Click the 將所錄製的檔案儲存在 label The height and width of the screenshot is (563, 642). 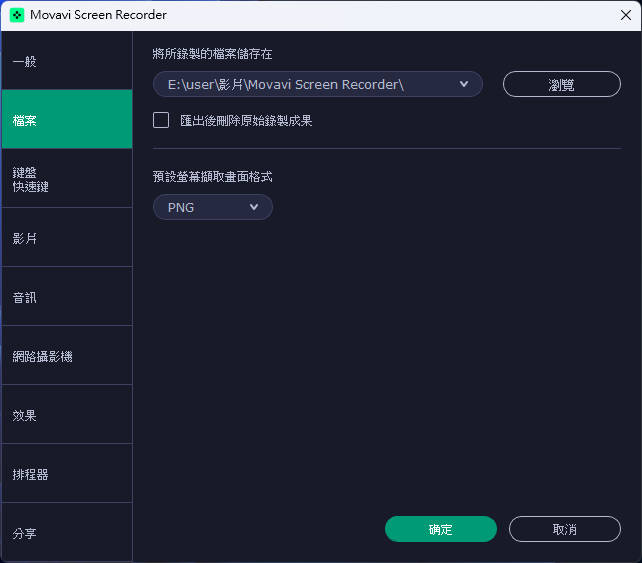(x=212, y=54)
